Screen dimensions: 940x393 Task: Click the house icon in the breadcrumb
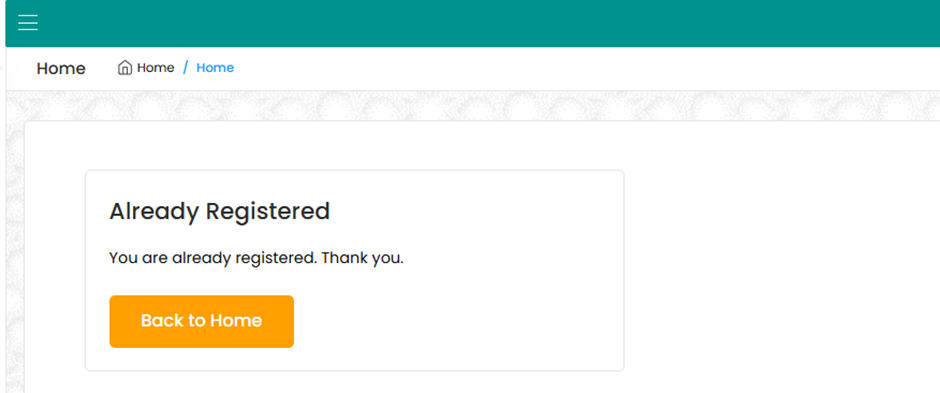(125, 68)
